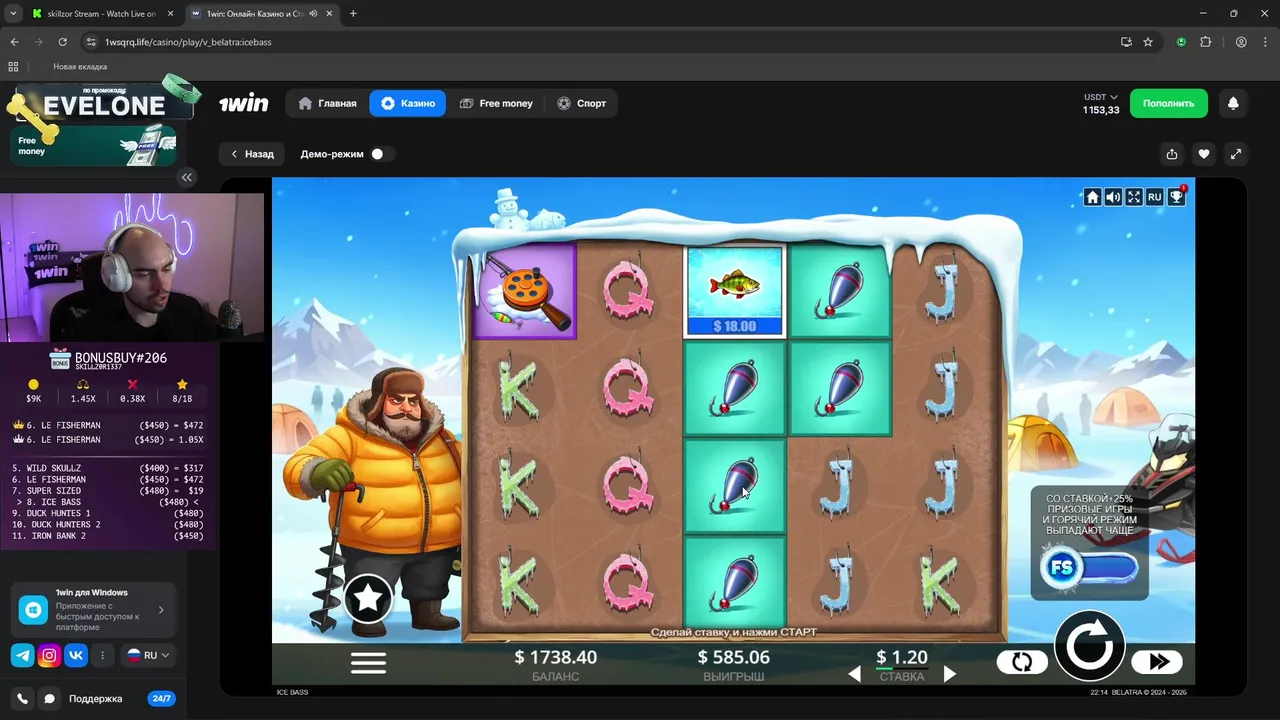Bookmark page with the star icon
This screenshot has width=1280, height=720.
(1148, 42)
